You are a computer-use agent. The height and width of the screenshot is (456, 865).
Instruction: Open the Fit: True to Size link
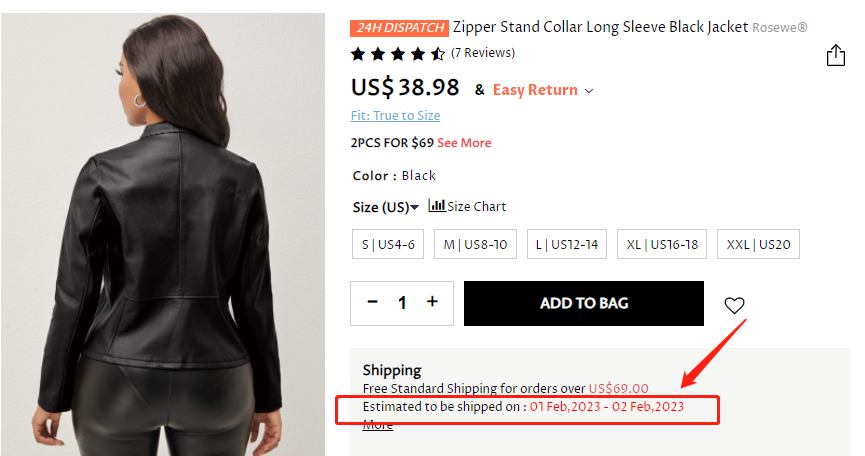click(395, 116)
